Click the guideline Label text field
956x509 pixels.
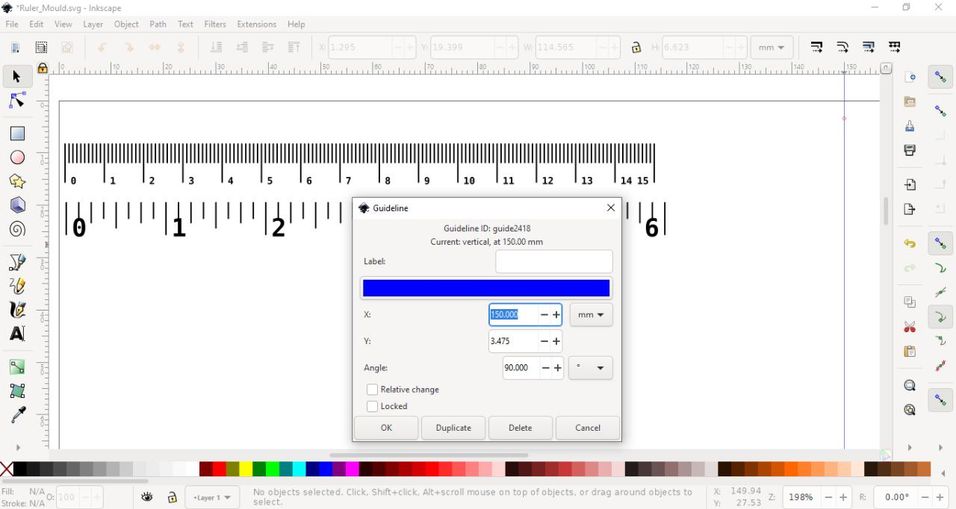tap(554, 262)
